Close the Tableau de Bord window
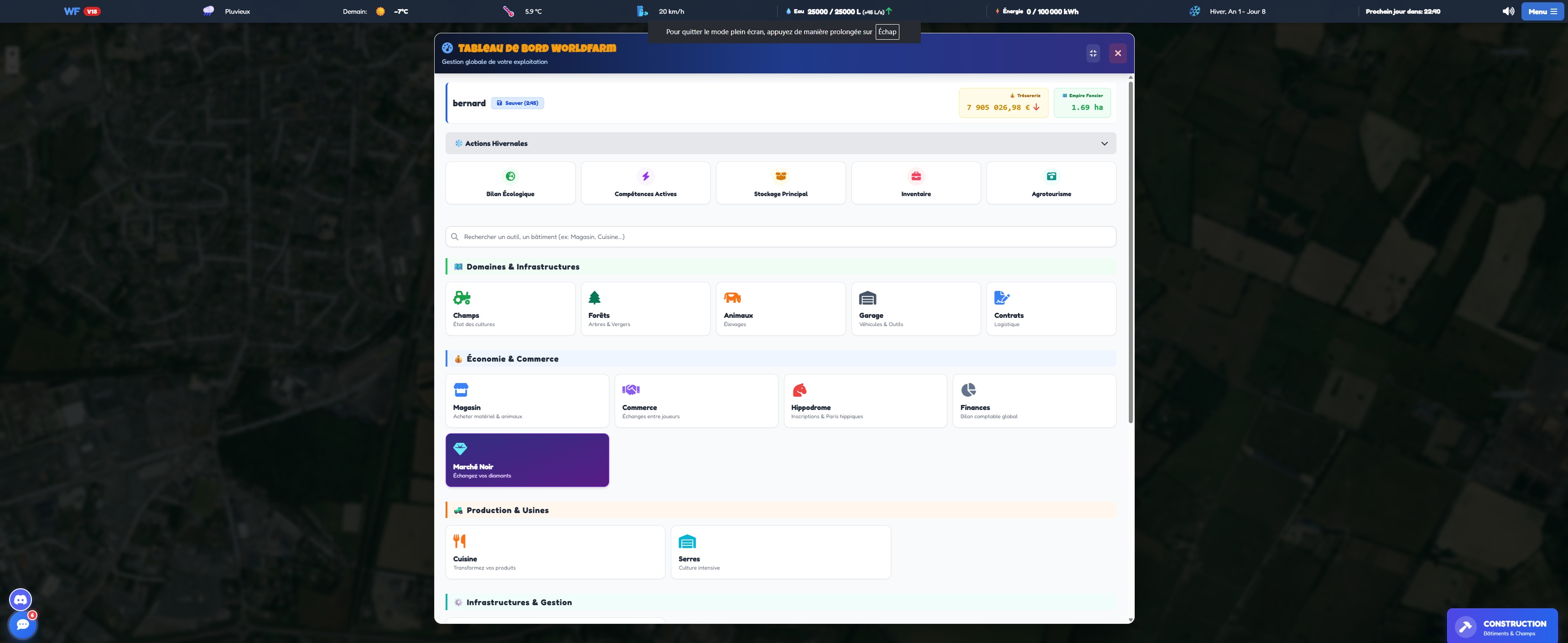1568x643 pixels. pyautogui.click(x=1117, y=53)
